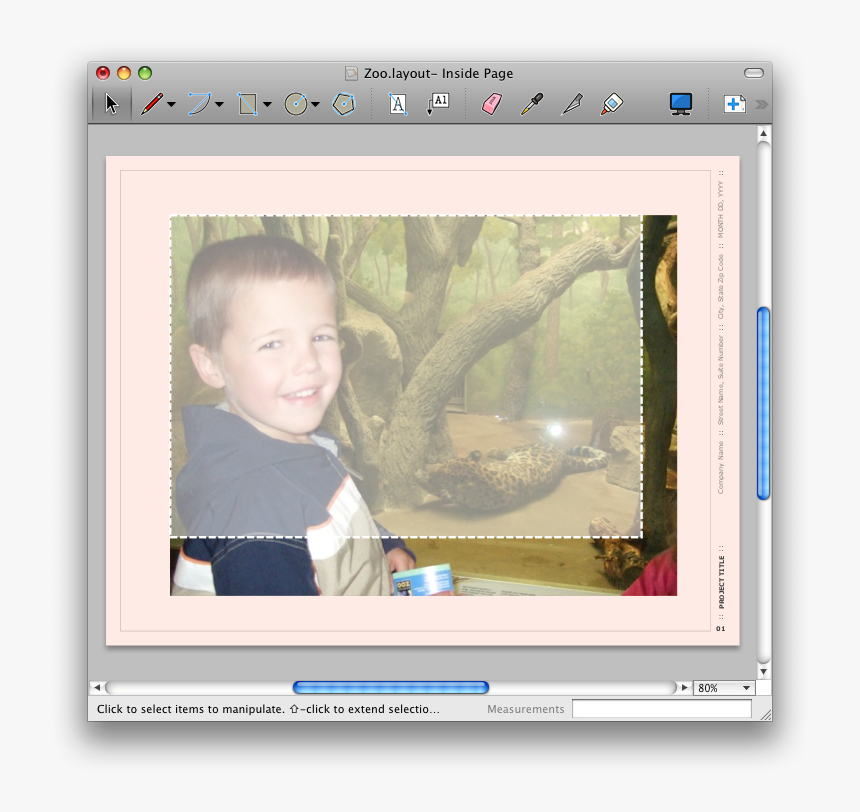Select the pink Eraser tool
The image size is (860, 812).
(x=491, y=104)
